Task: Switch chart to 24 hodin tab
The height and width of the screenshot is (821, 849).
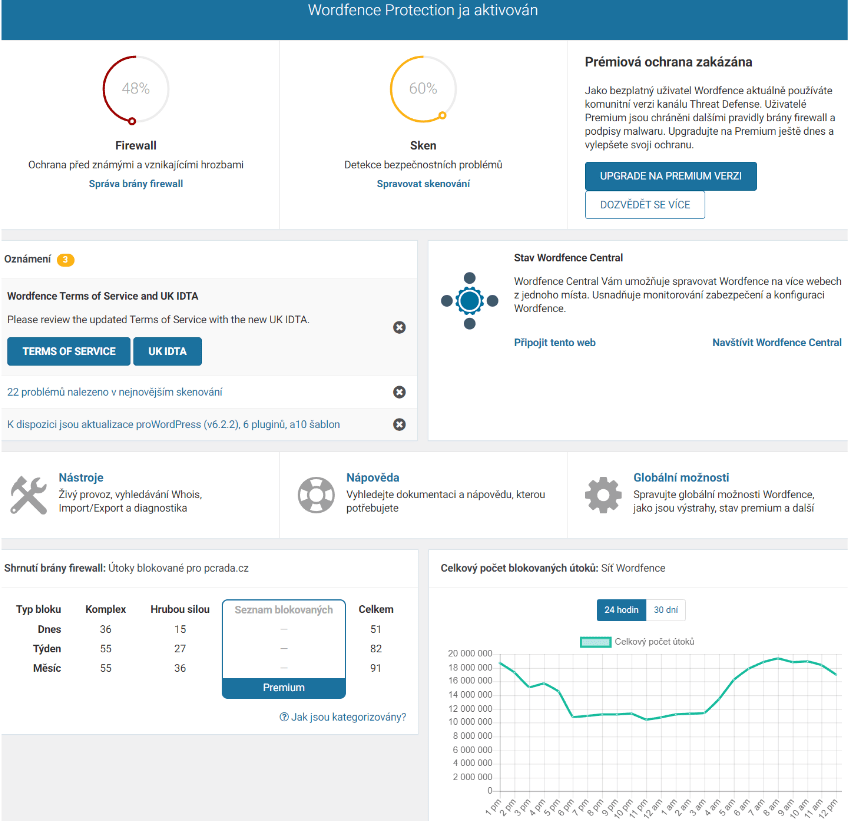Action: (621, 610)
